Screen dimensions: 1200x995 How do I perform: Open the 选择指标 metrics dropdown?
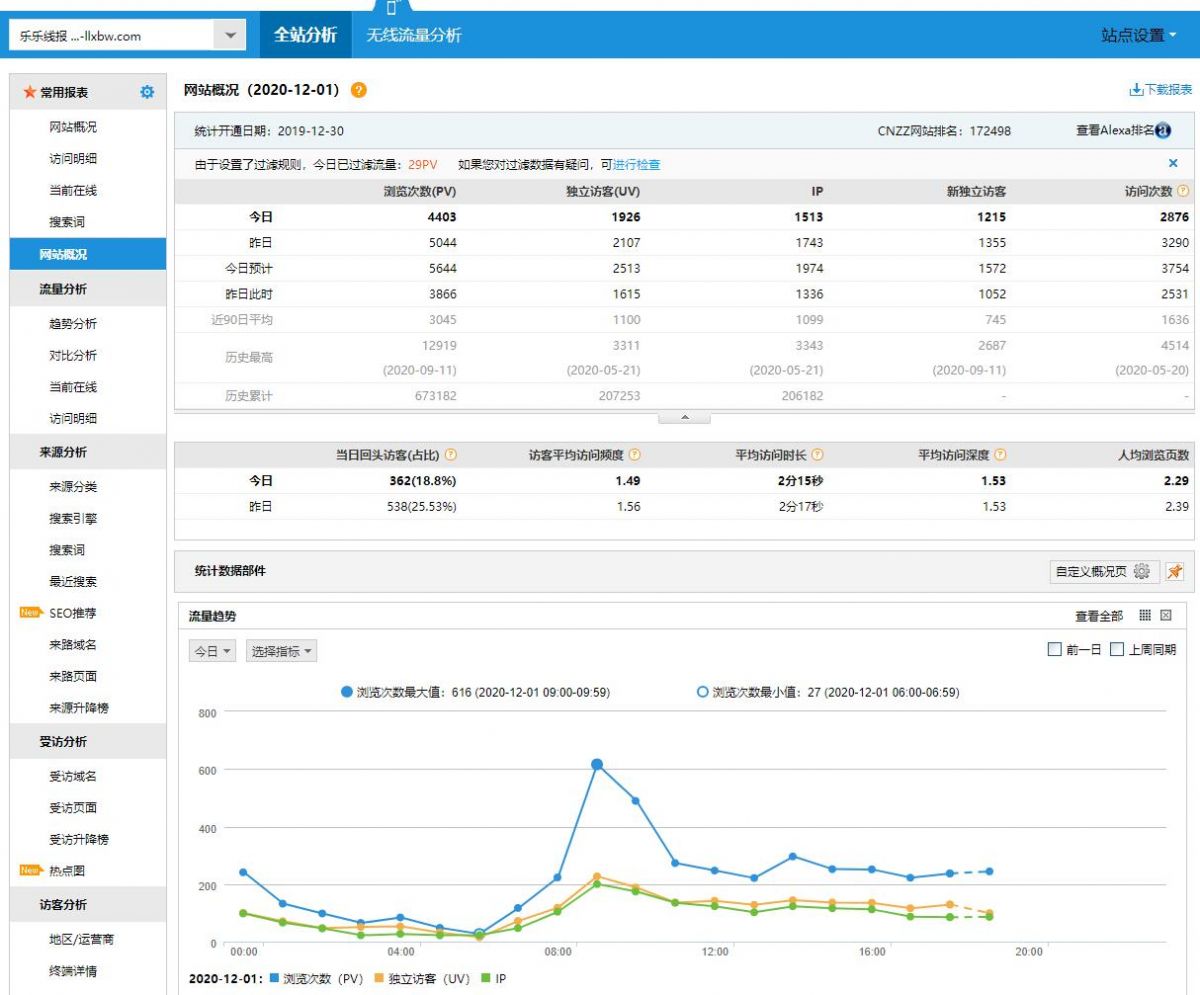[282, 651]
